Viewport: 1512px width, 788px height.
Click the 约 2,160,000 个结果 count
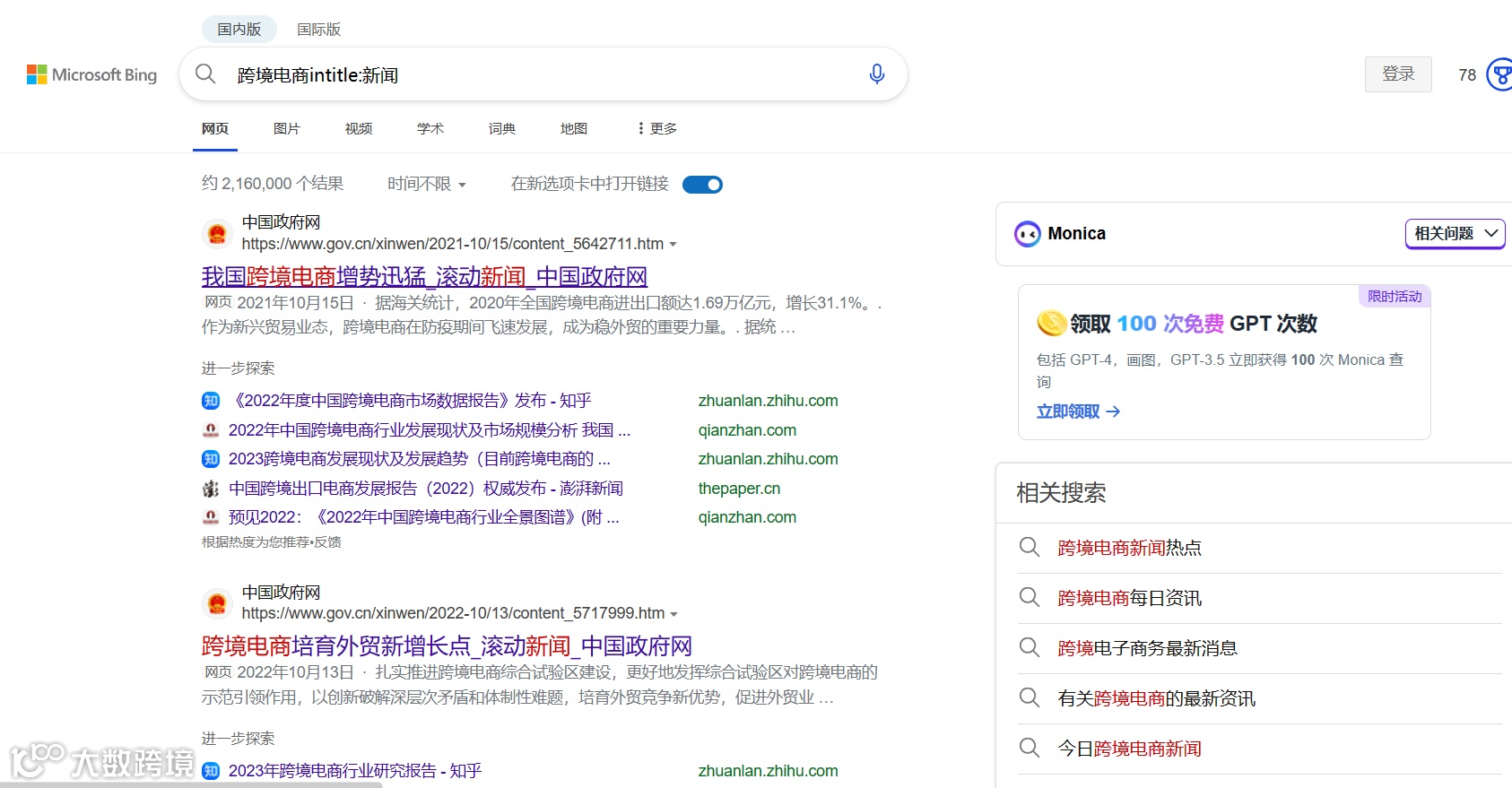point(273,184)
